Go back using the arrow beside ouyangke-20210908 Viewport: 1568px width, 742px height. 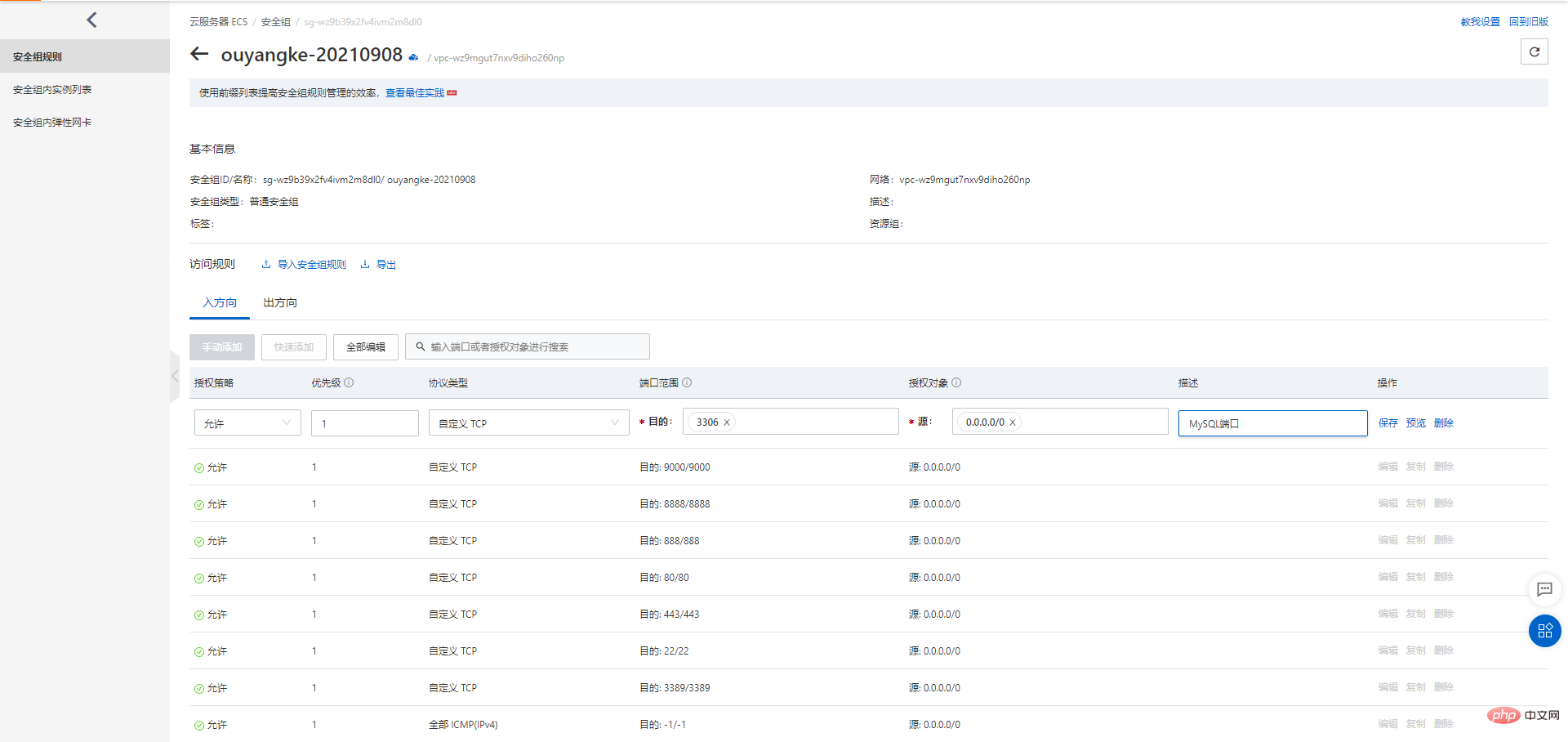199,54
